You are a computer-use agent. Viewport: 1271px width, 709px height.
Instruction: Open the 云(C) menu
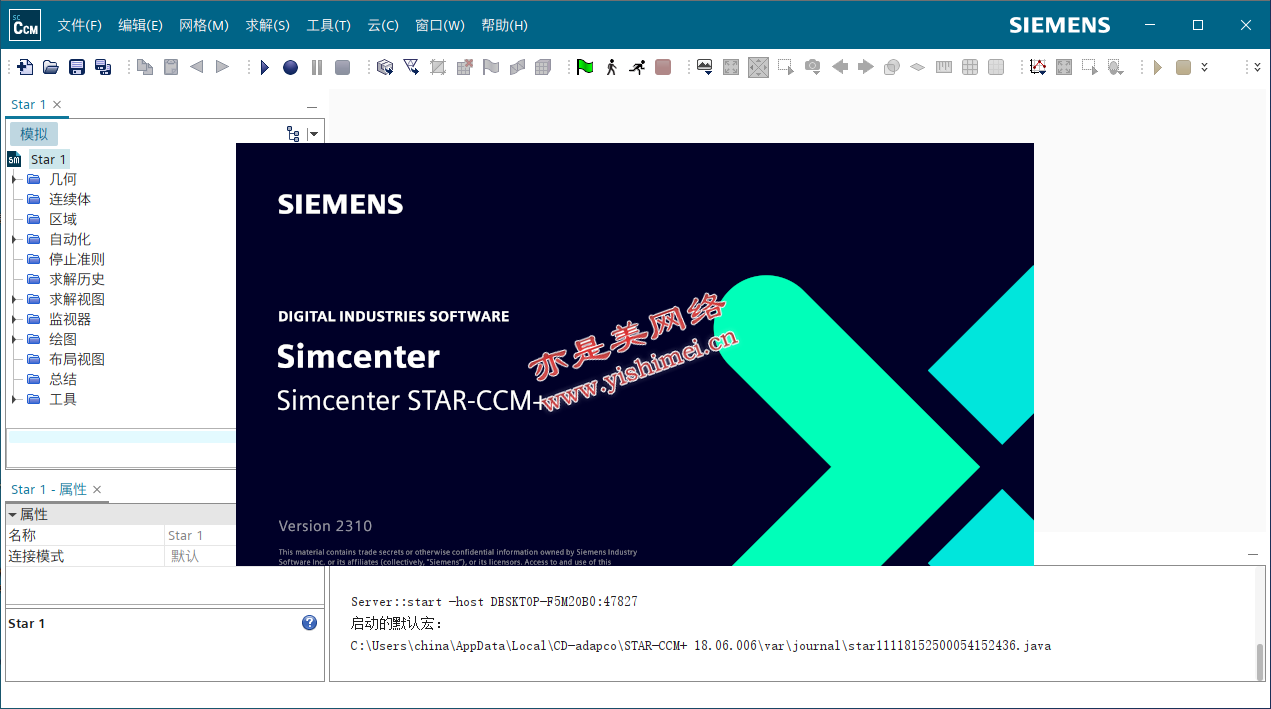coord(383,25)
